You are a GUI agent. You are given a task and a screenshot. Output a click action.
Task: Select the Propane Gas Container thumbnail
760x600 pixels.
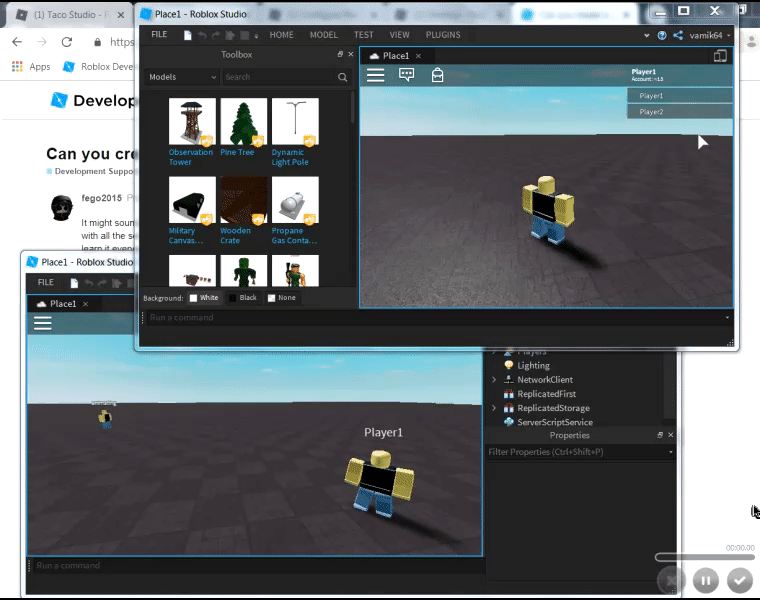[x=295, y=200]
